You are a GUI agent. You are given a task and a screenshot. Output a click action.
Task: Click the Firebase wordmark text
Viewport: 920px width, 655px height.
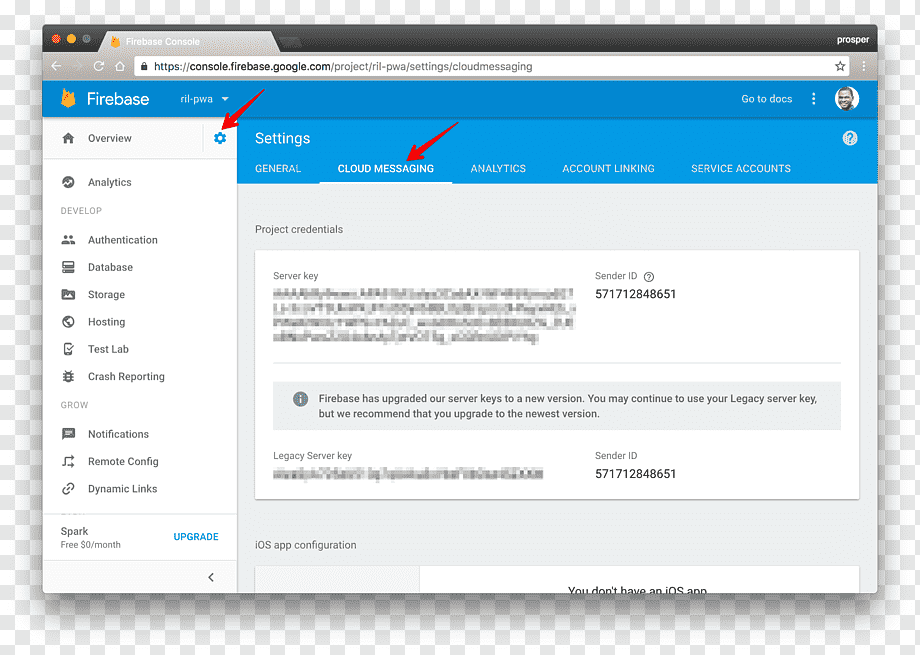coord(118,99)
